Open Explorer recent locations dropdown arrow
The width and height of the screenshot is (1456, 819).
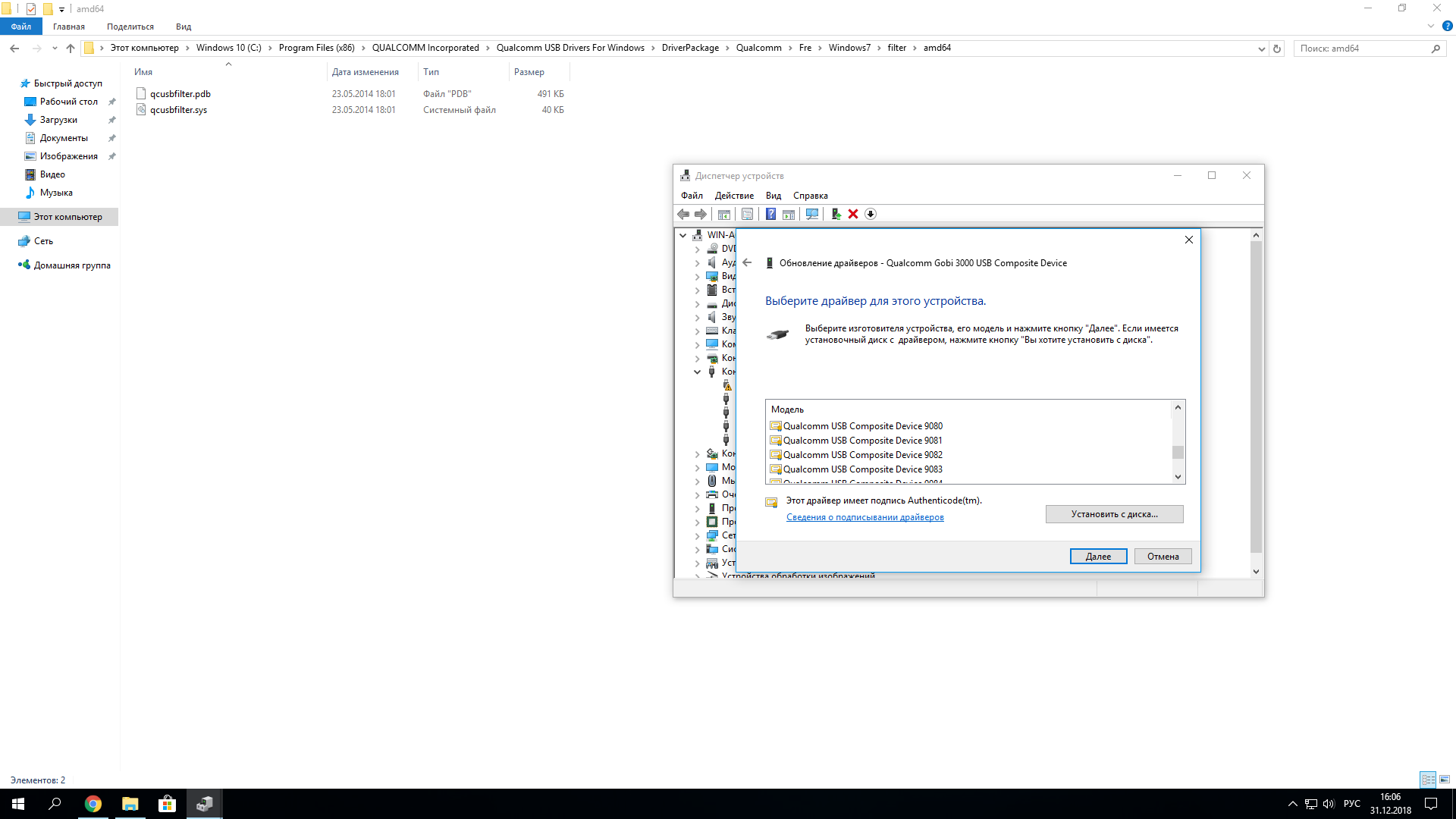pos(55,48)
